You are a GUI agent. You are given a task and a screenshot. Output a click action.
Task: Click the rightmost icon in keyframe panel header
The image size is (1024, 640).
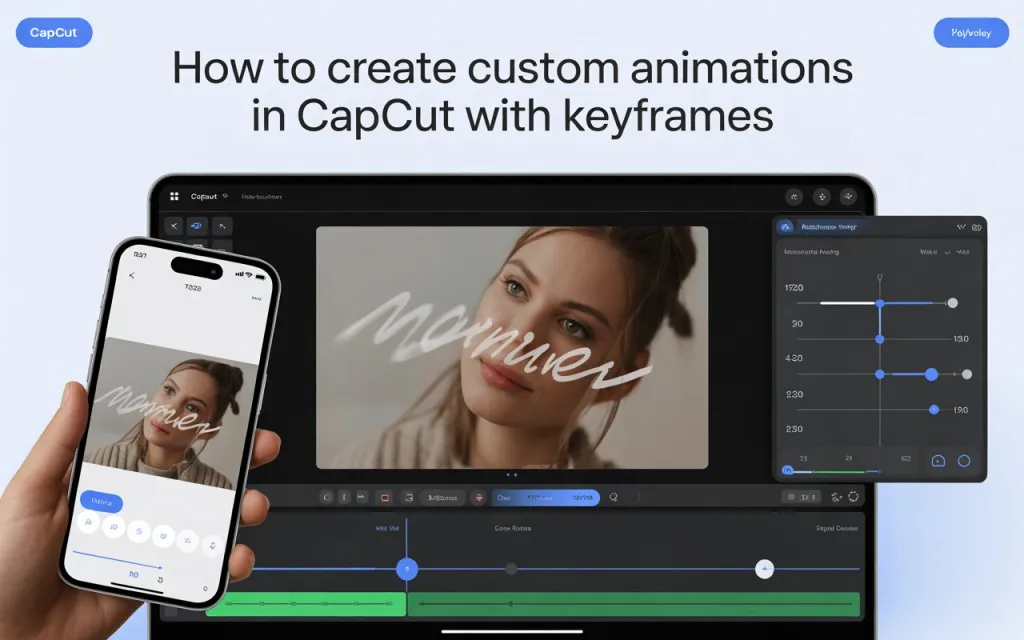pos(976,227)
